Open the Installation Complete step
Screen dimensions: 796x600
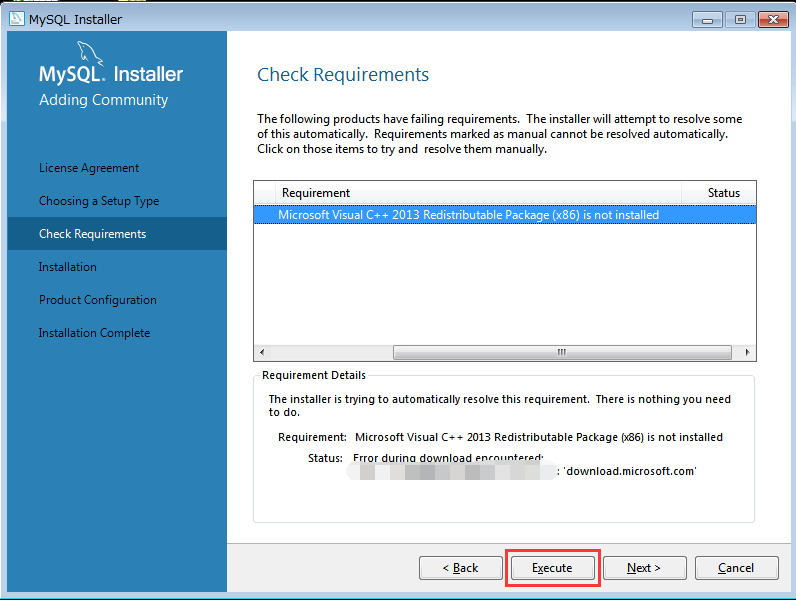(94, 333)
